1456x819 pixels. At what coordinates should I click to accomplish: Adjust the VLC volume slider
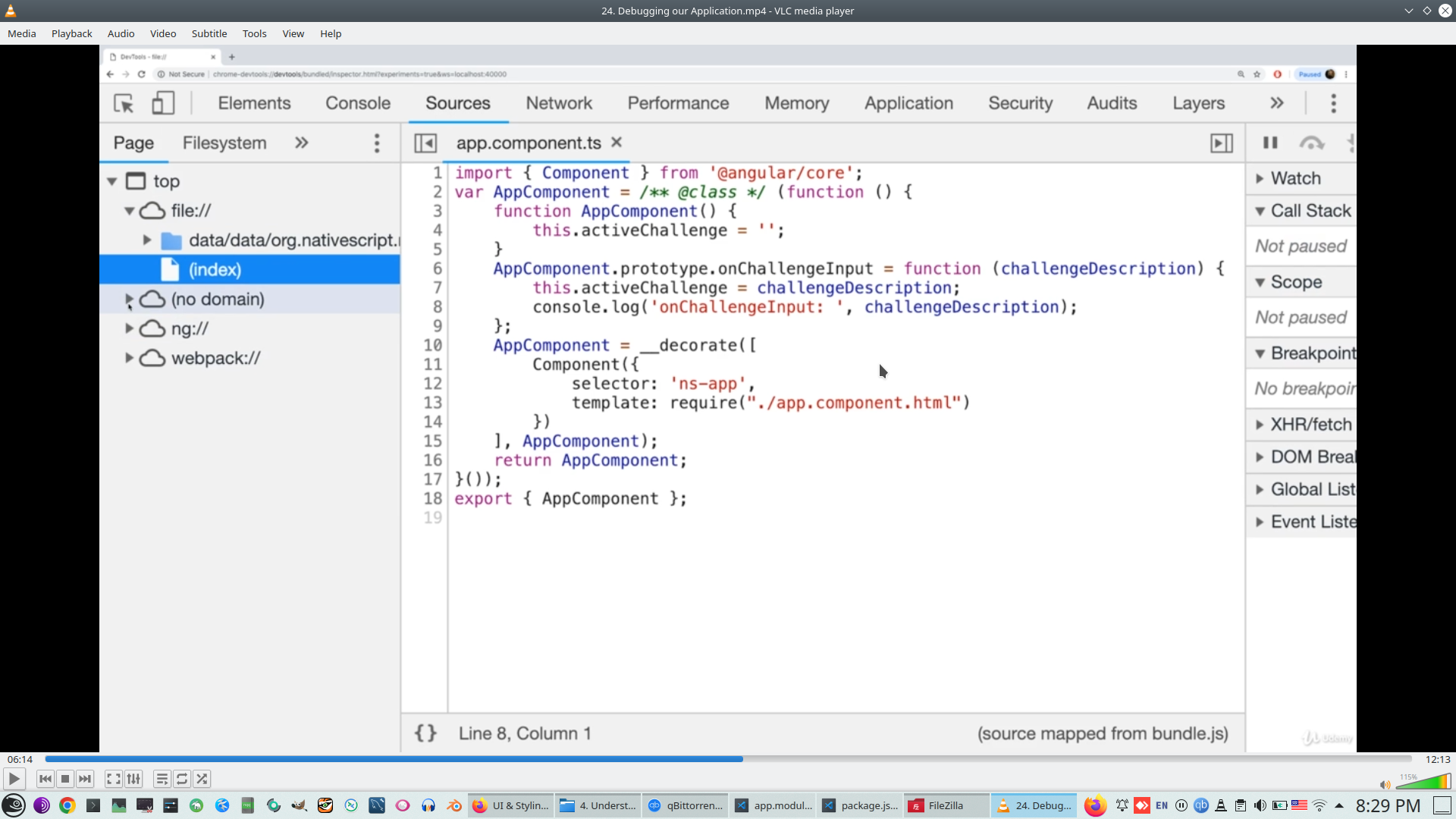coord(1423,782)
